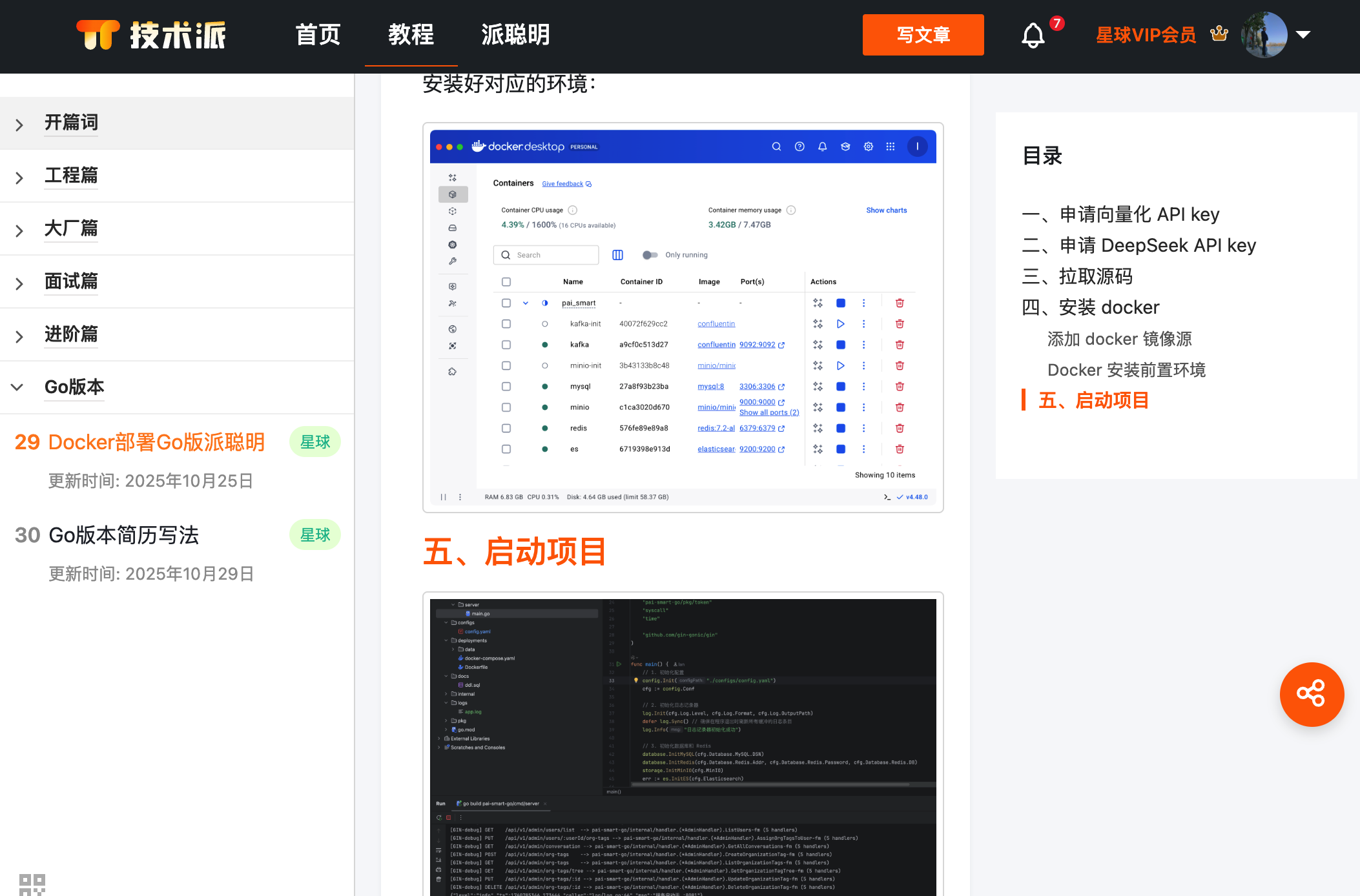Click the crown icon beside 星球VIP会员

pyautogui.click(x=1219, y=34)
